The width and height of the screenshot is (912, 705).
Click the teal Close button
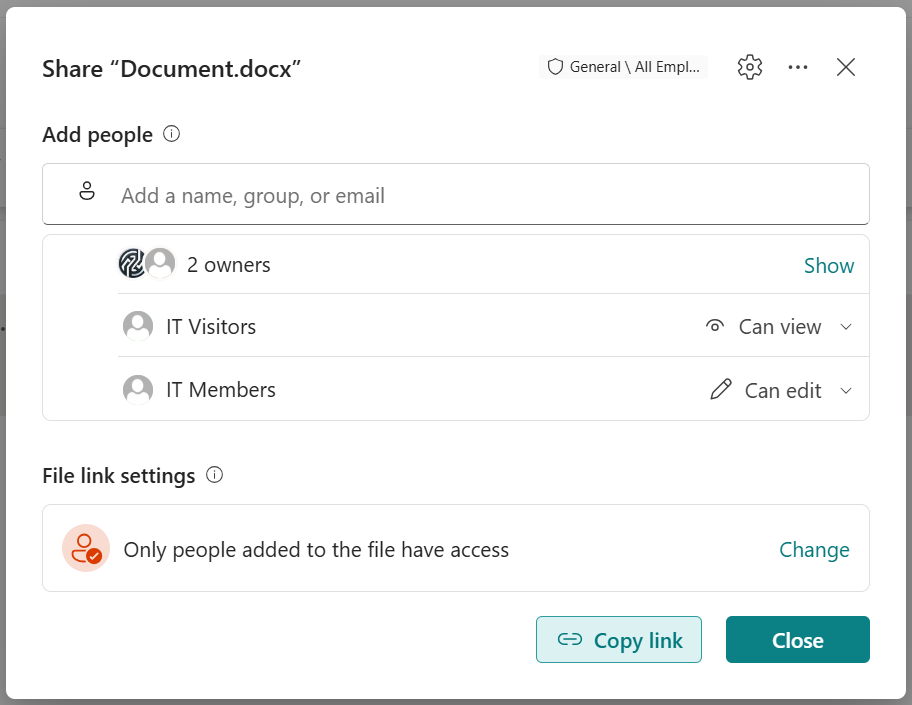(797, 640)
